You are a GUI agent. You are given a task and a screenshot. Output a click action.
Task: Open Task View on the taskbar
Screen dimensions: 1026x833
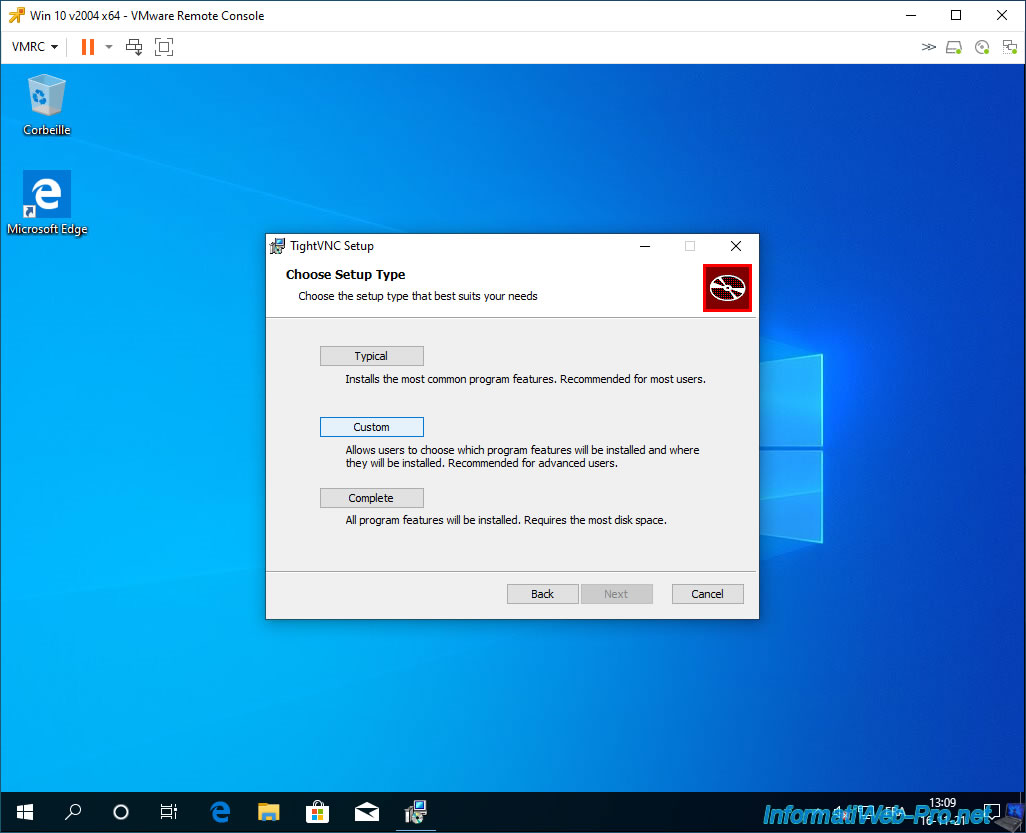[x=169, y=812]
